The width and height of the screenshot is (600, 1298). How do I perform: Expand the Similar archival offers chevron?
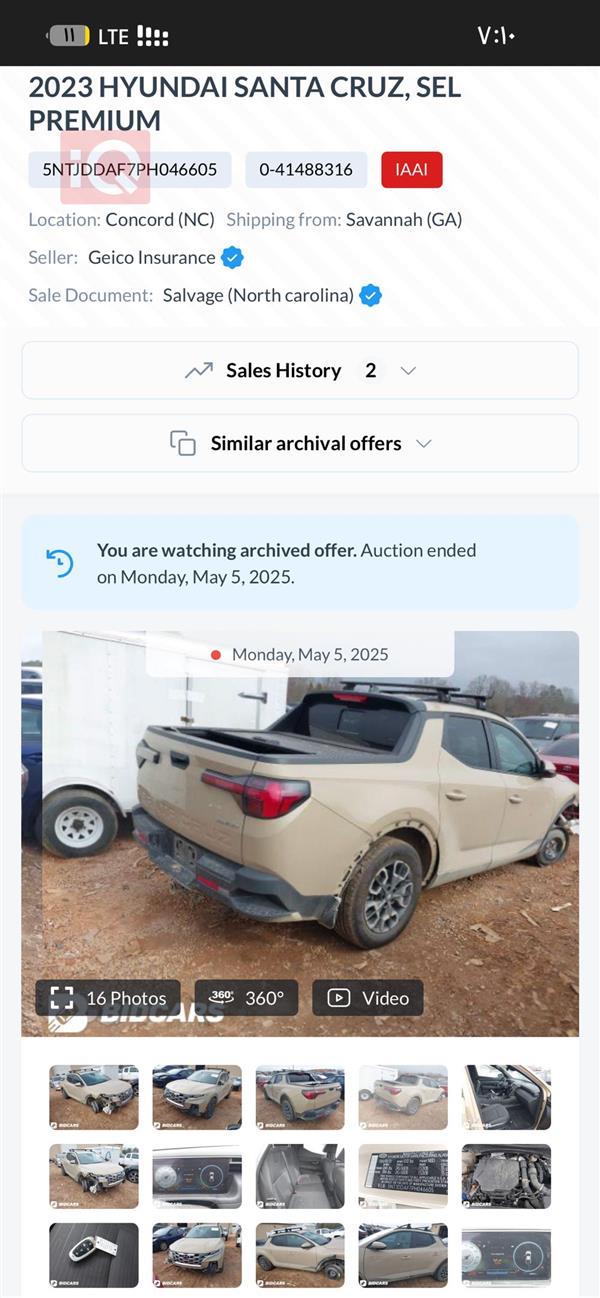424,444
